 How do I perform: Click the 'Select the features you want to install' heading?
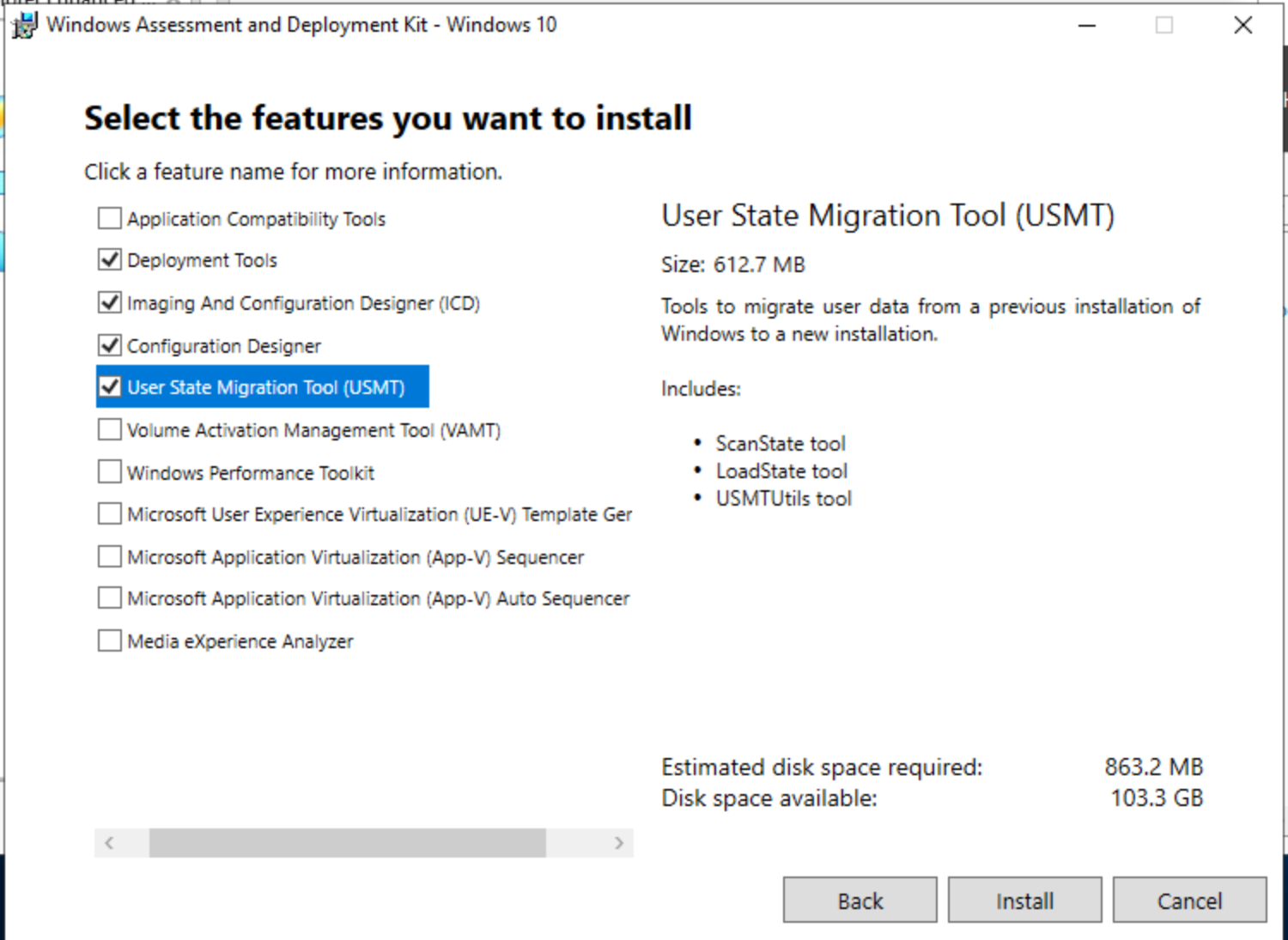click(388, 118)
